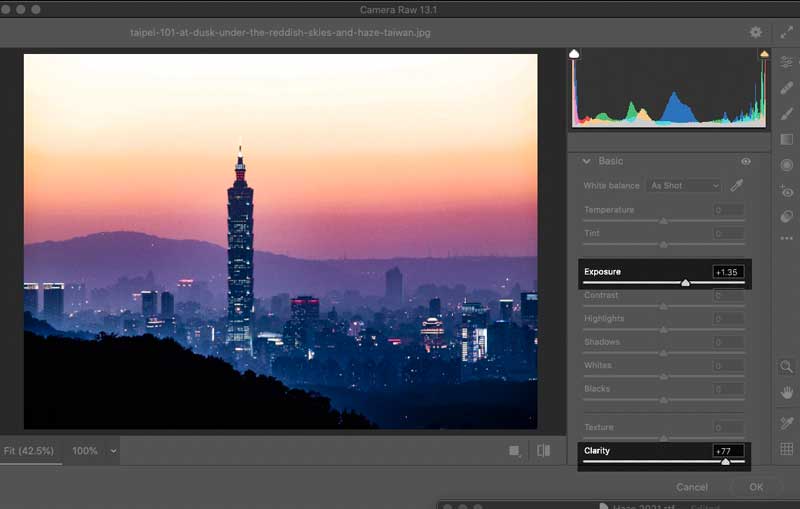Open Camera Raw preferences gear icon
Viewport: 800px width, 509px height.
pyautogui.click(x=756, y=32)
